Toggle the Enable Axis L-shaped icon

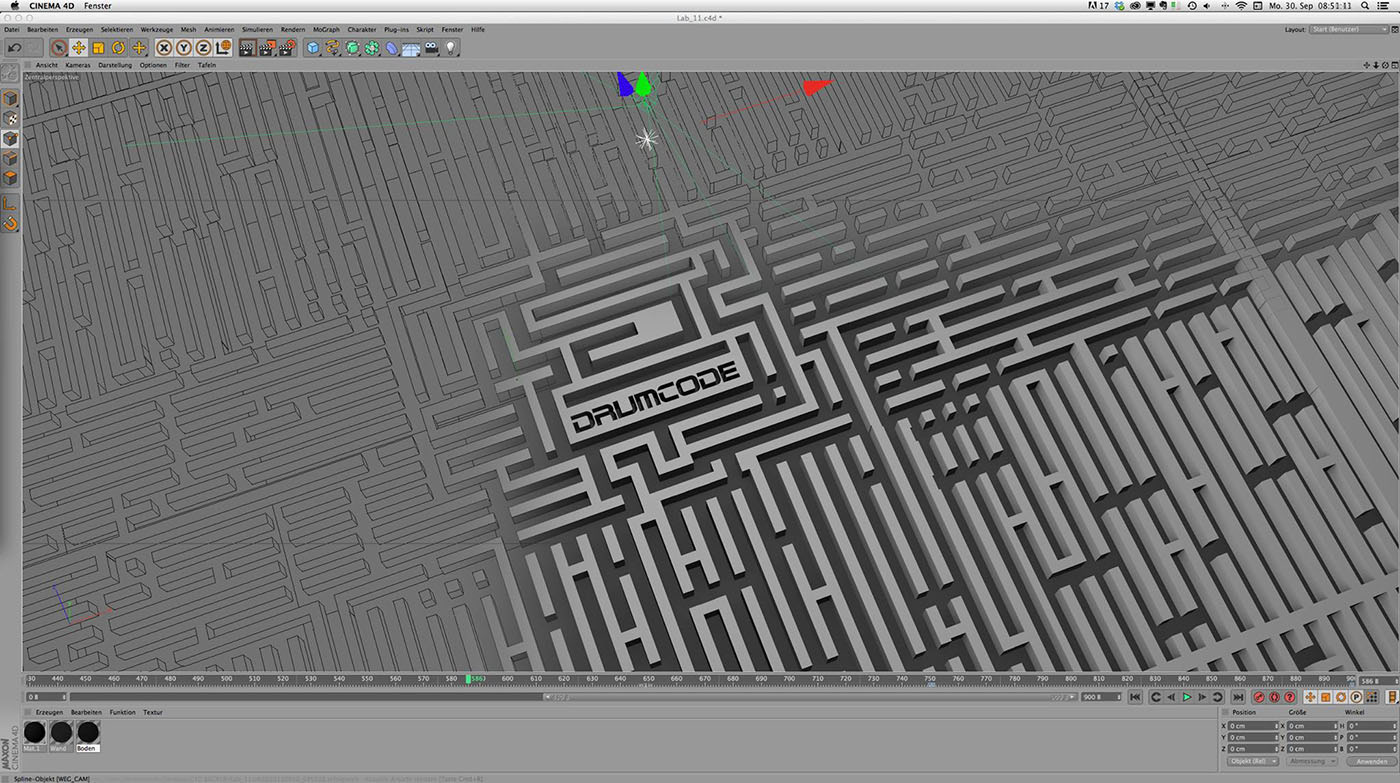[x=10, y=204]
